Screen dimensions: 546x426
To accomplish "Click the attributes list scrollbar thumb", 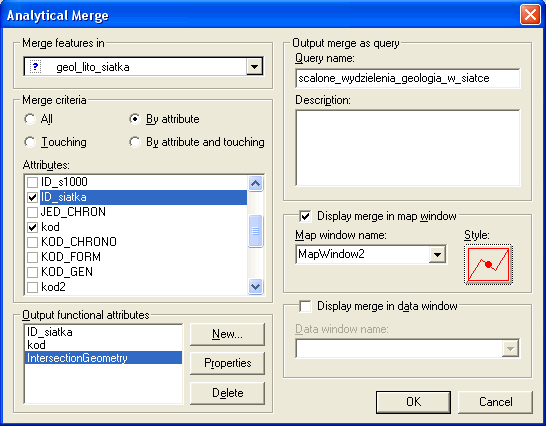I will pos(256,231).
